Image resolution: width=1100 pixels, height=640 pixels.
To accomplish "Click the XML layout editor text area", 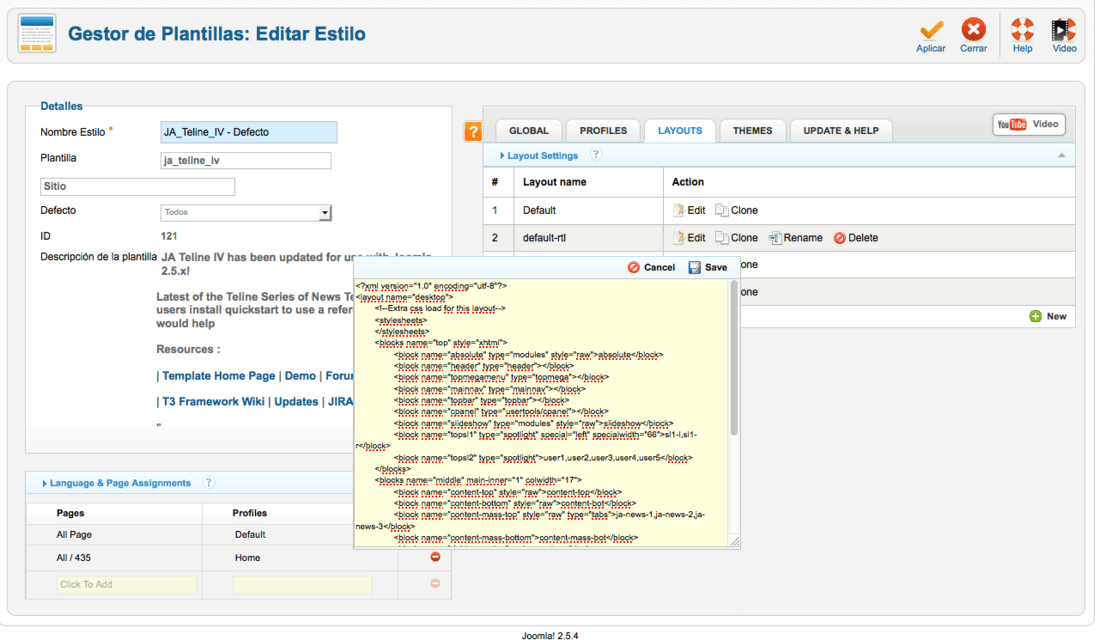I will 542,413.
